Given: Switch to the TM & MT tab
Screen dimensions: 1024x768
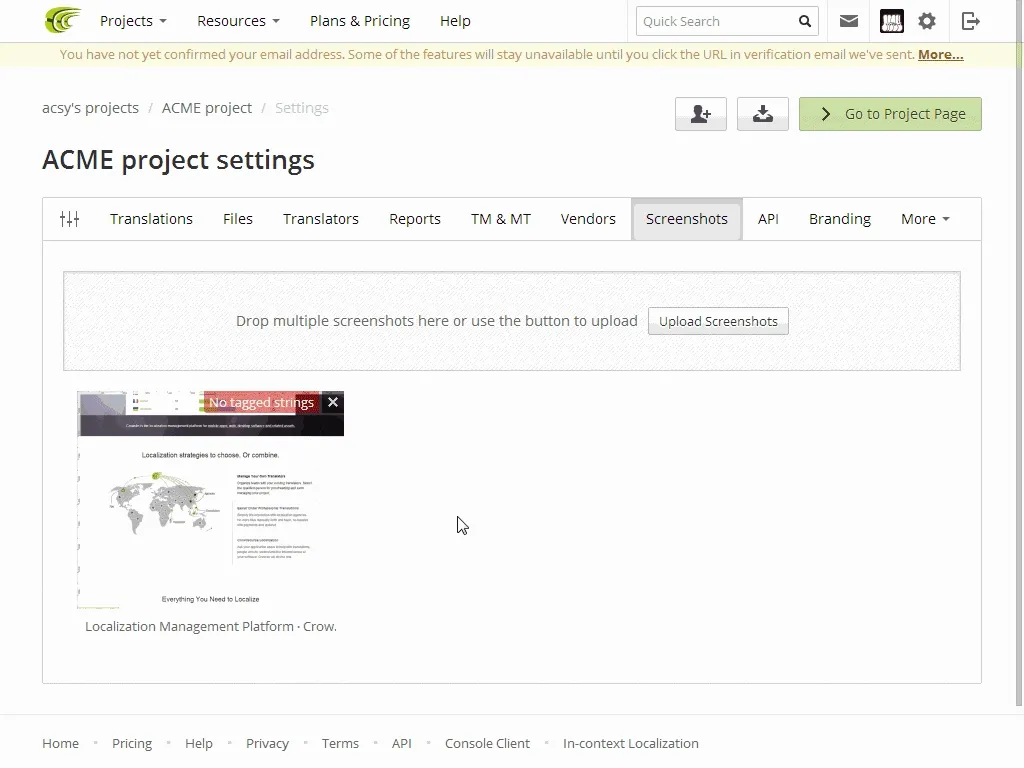Looking at the screenshot, I should [500, 219].
